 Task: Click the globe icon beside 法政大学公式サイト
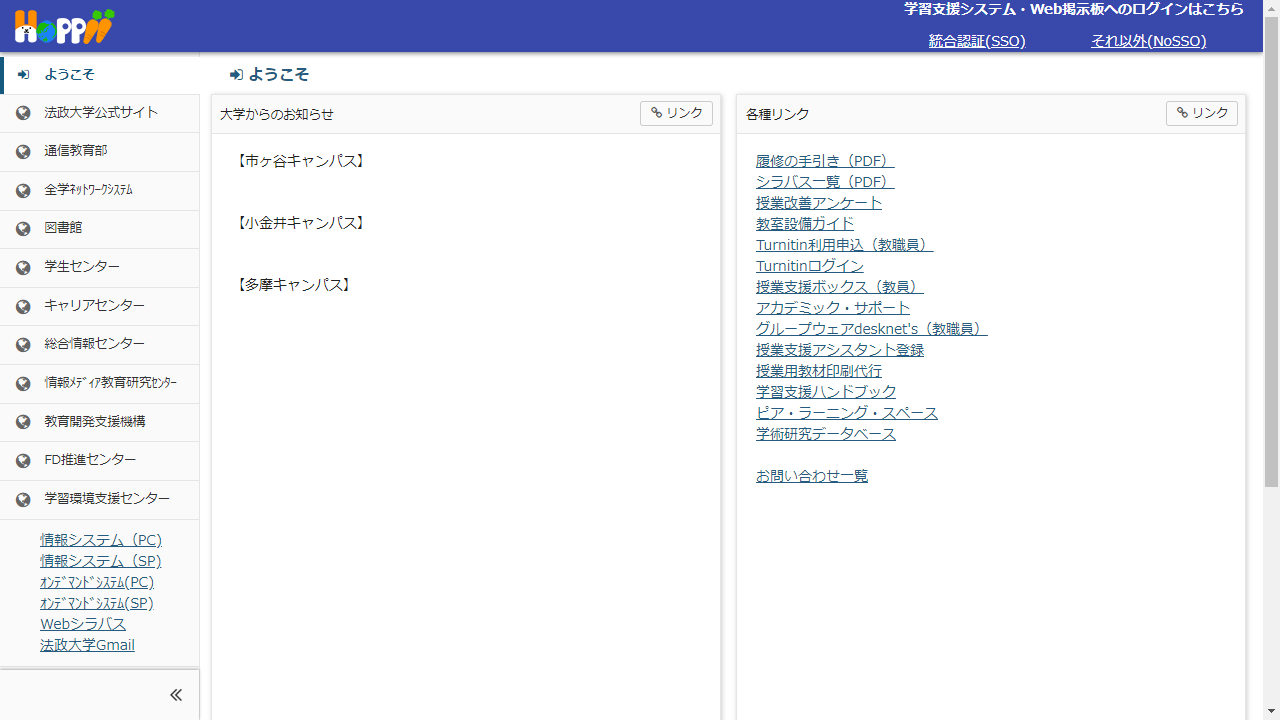point(22,112)
